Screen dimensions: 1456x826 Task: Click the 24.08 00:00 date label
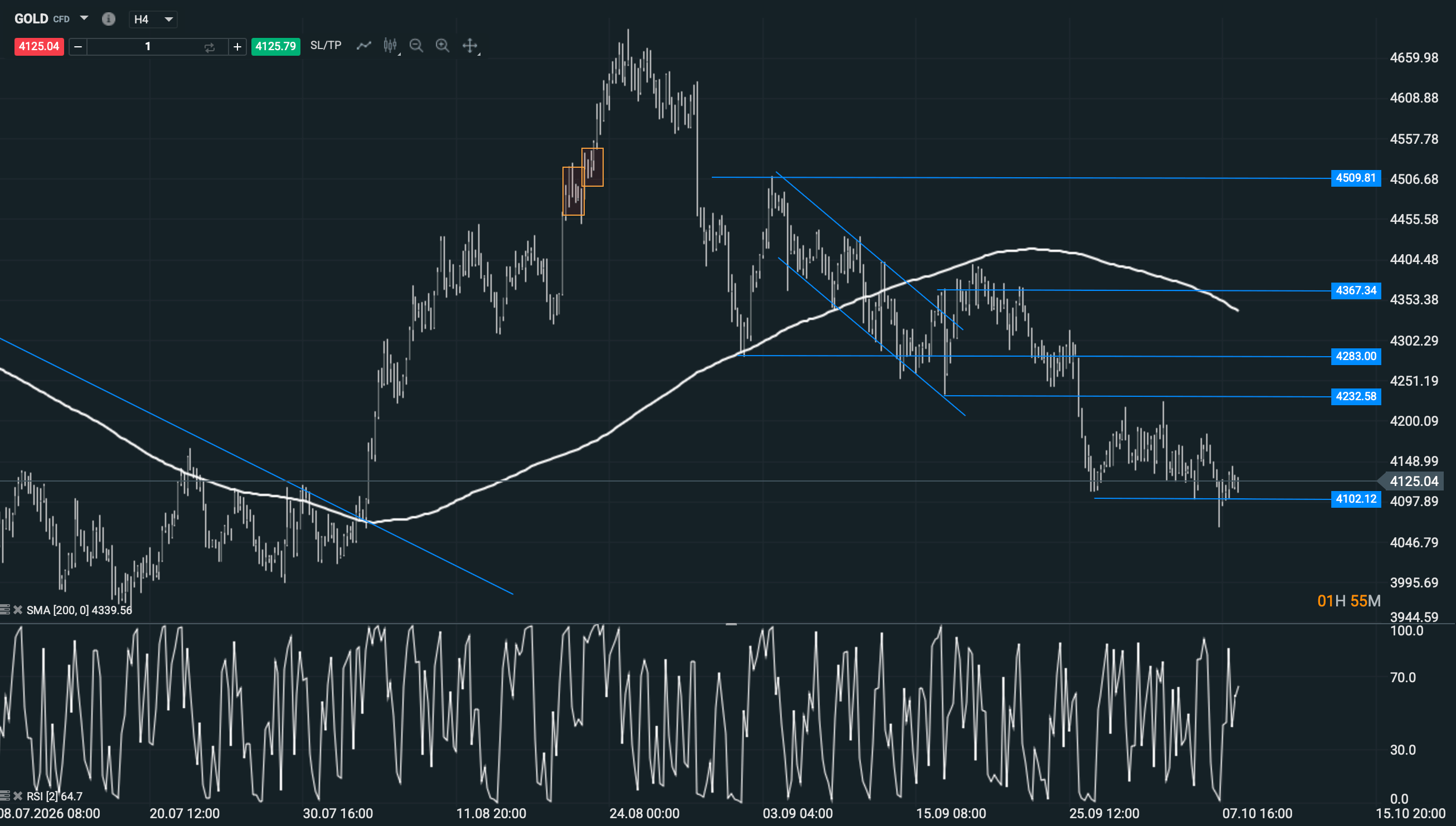click(x=644, y=814)
